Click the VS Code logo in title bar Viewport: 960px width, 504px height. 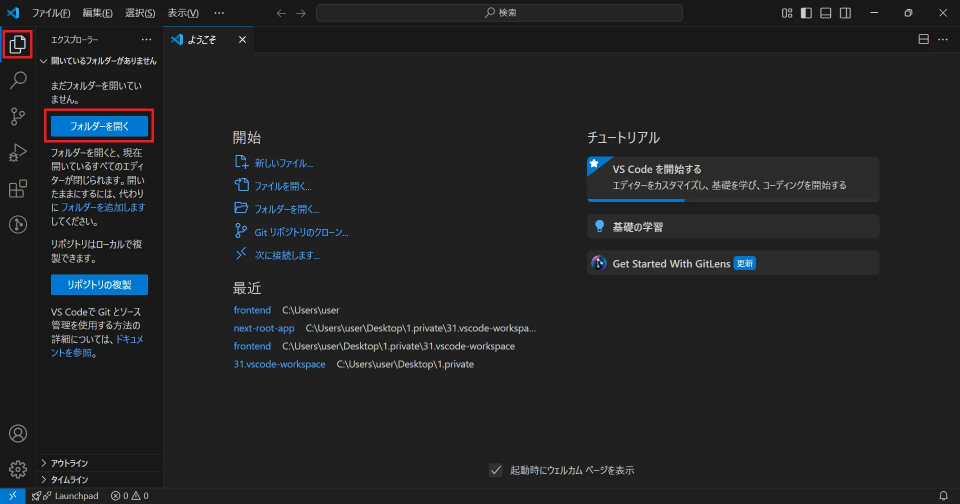pyautogui.click(x=13, y=13)
